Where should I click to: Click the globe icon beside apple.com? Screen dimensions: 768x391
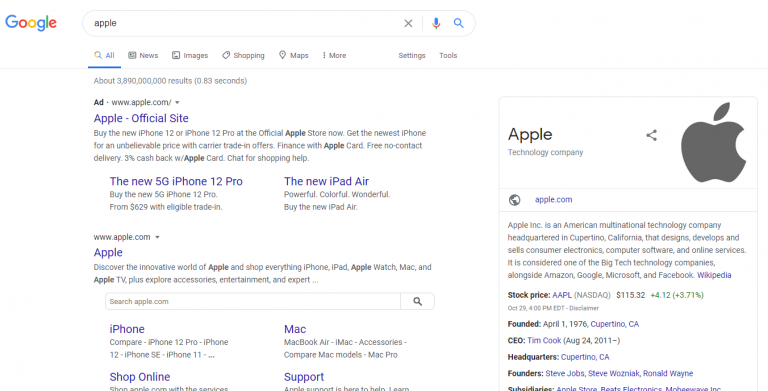514,200
